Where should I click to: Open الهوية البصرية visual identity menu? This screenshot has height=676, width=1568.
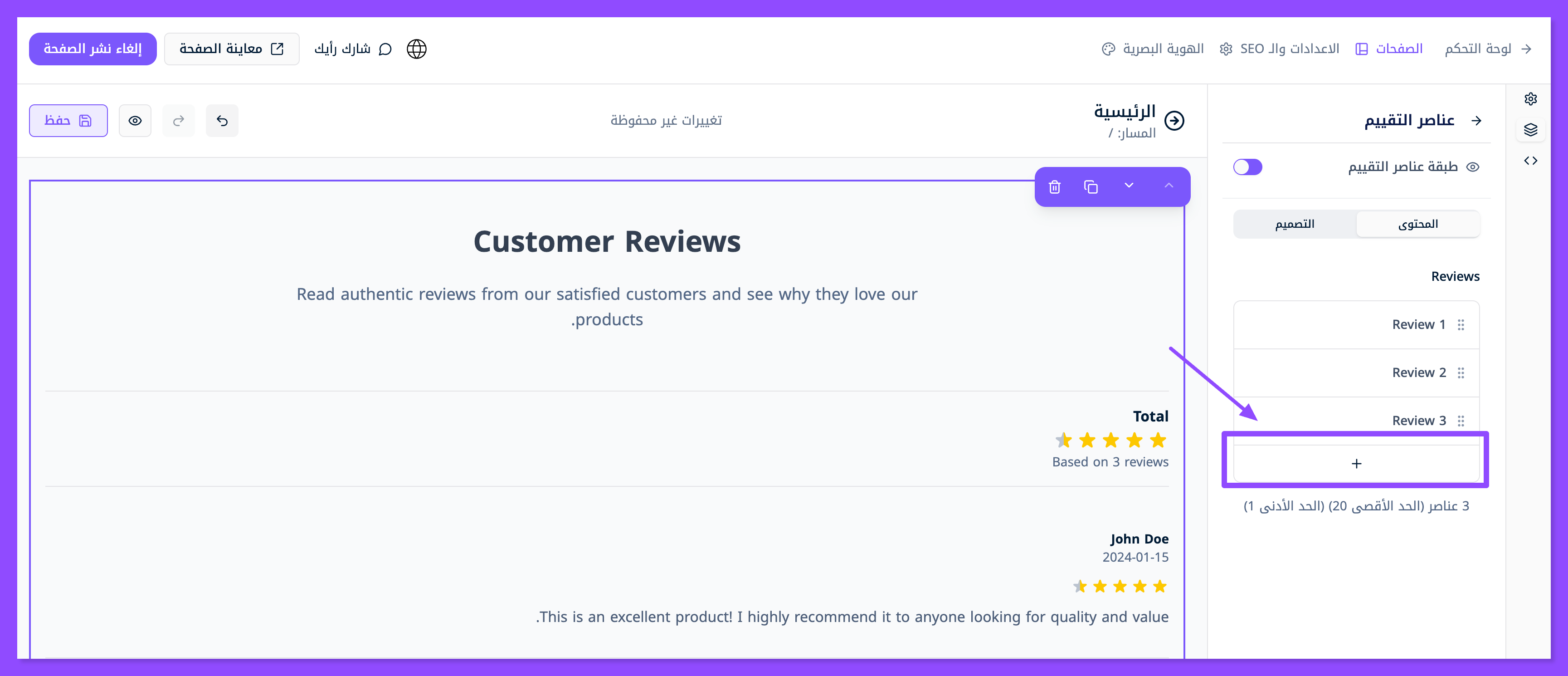click(1153, 49)
